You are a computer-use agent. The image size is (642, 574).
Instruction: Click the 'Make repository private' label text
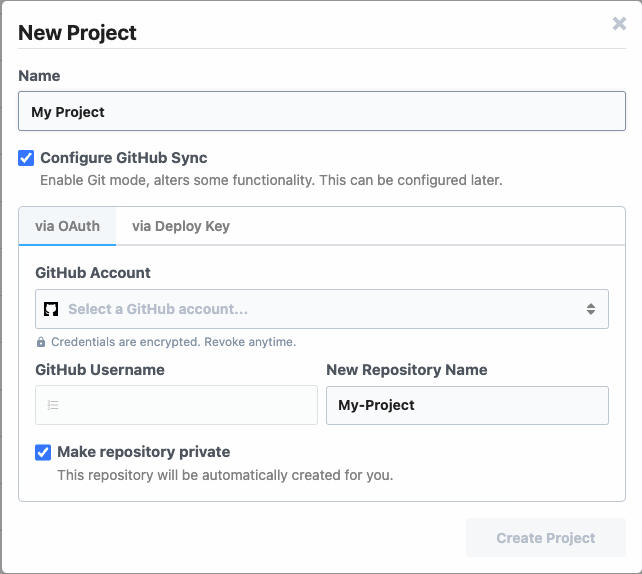143,452
